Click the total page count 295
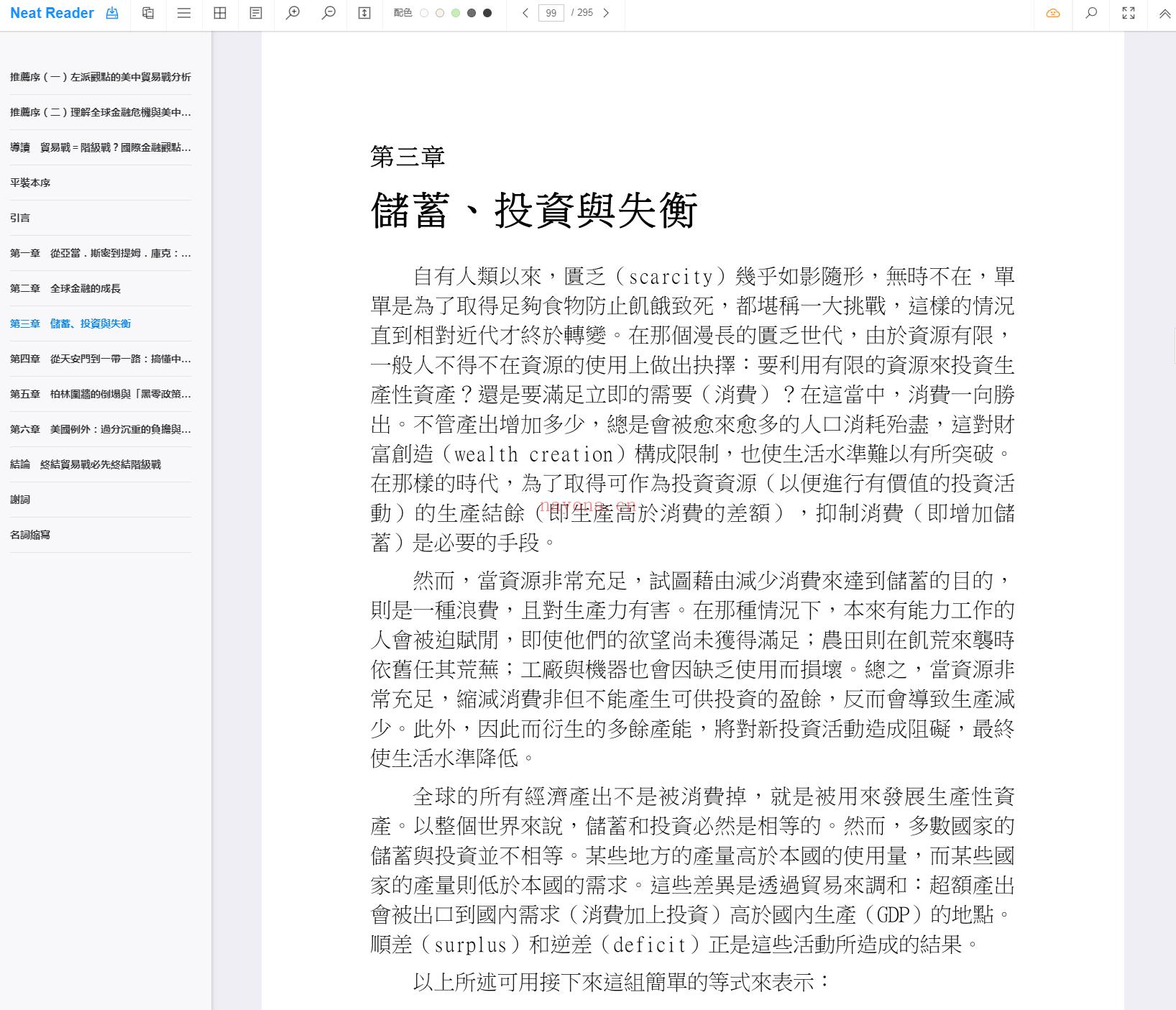 [x=585, y=13]
